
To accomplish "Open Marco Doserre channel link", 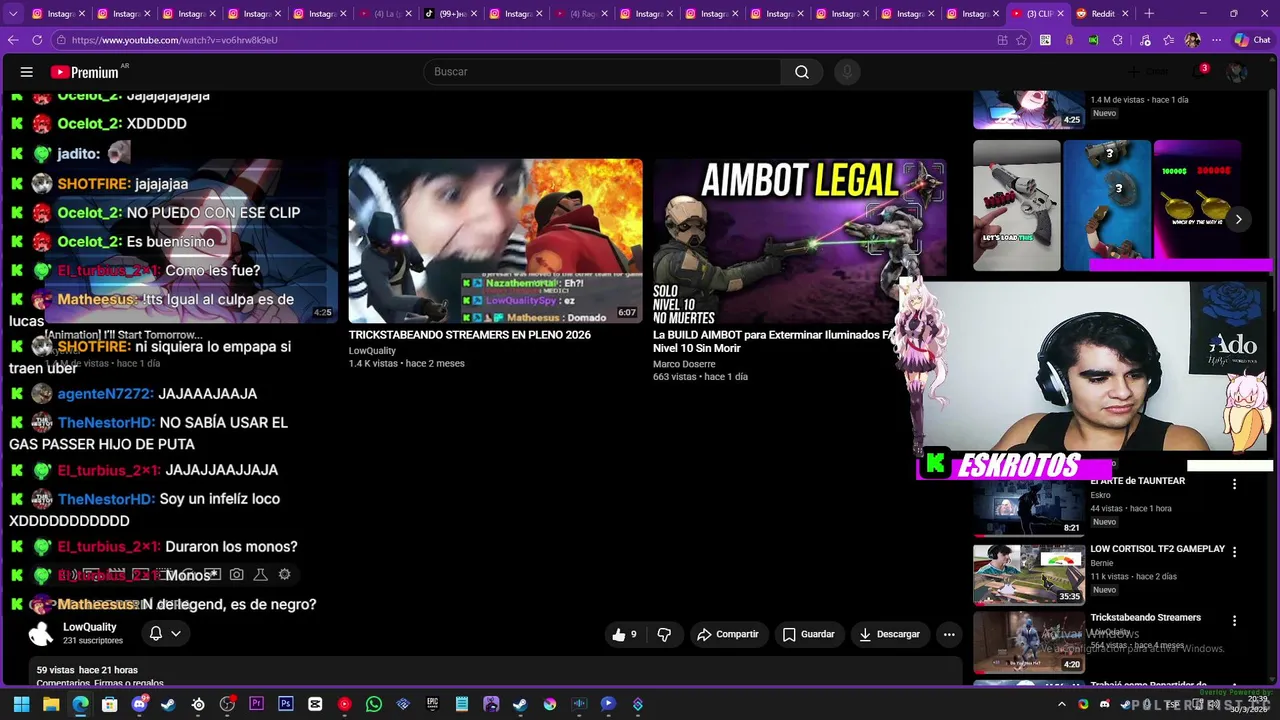I will pos(684,364).
